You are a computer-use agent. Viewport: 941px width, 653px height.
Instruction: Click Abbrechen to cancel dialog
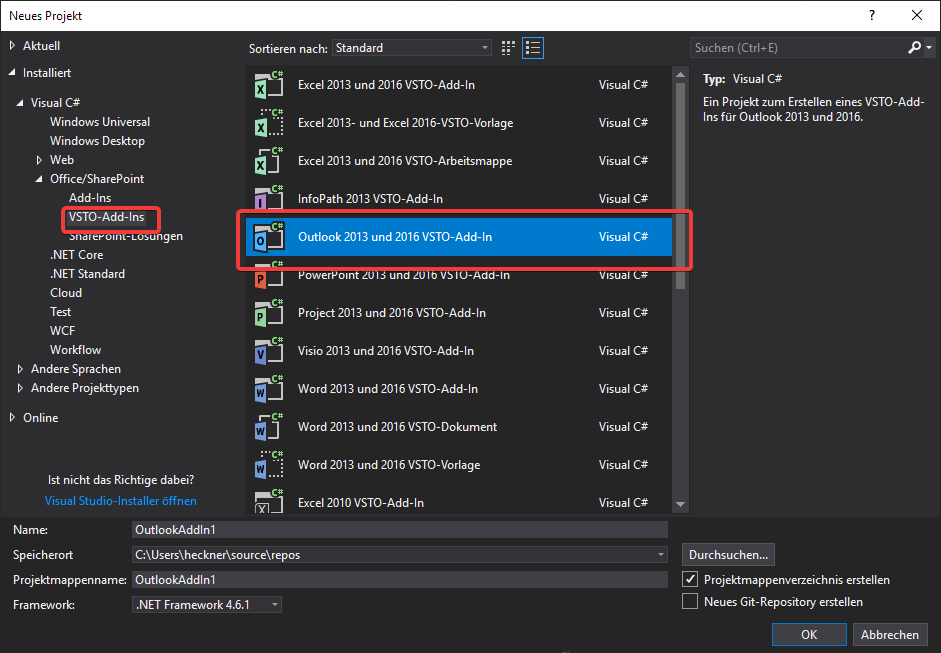click(889, 634)
